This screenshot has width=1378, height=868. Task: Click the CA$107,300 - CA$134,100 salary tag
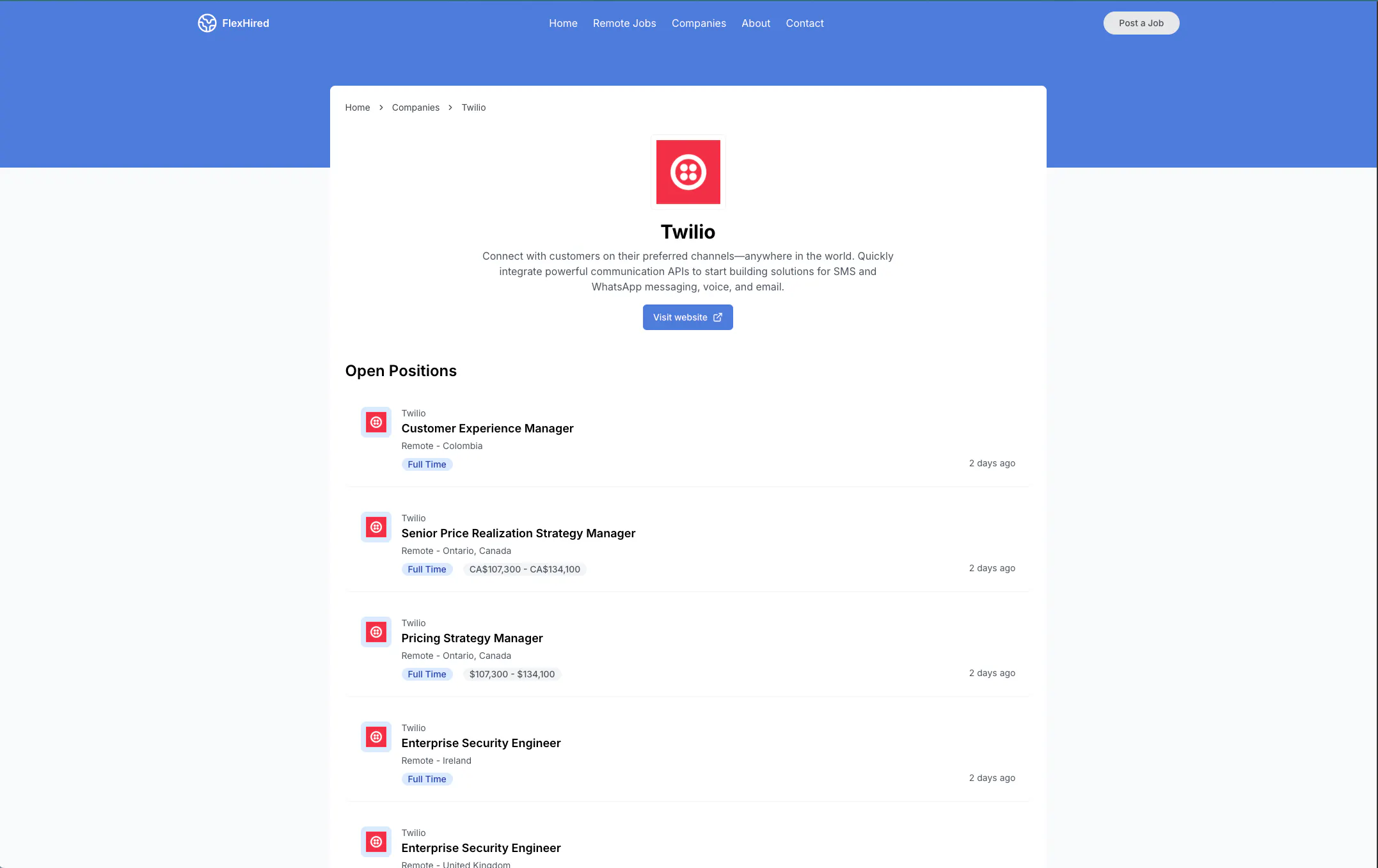pos(525,569)
